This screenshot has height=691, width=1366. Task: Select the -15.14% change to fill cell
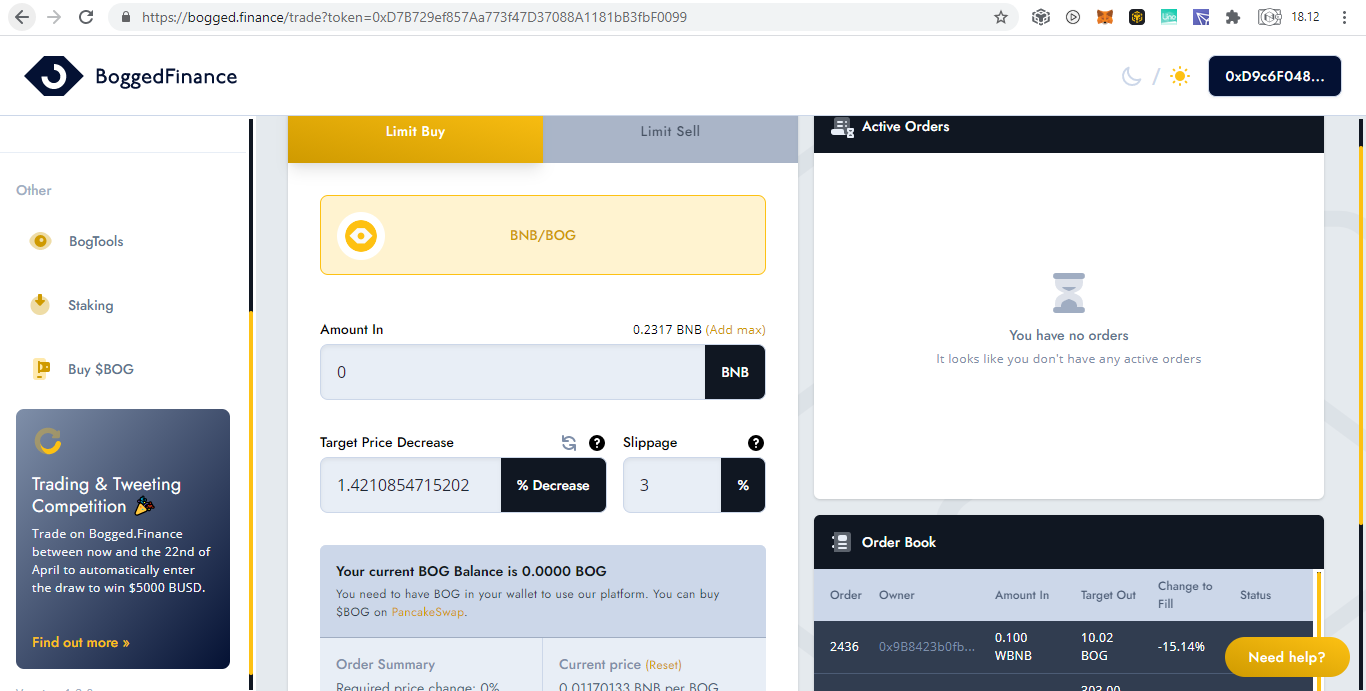click(1181, 646)
